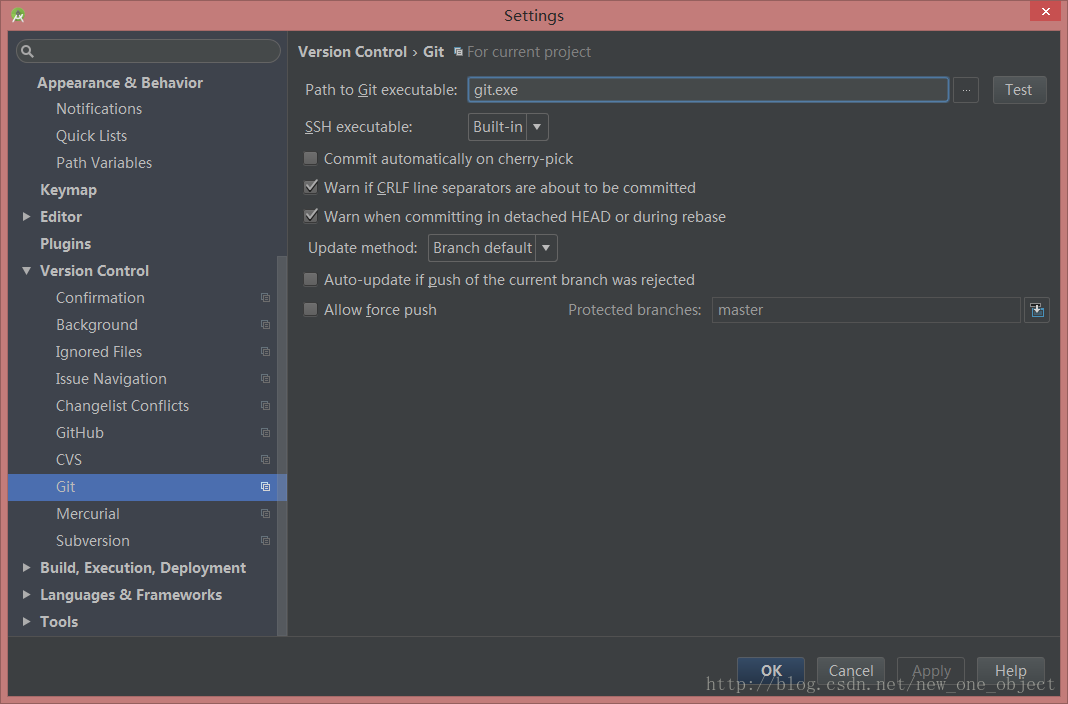This screenshot has height=704, width=1068.
Task: Open the Background settings under Version Control
Action: click(x=97, y=325)
